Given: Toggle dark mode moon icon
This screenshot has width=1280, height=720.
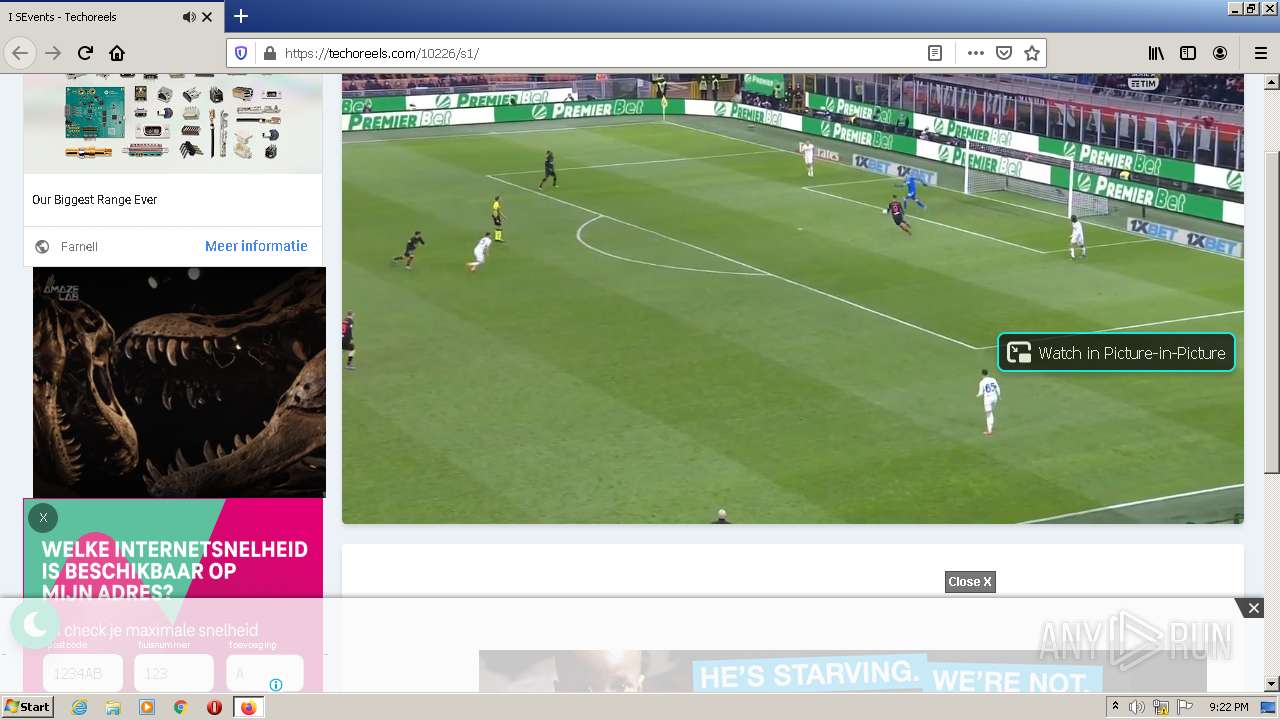Looking at the screenshot, I should tap(35, 625).
